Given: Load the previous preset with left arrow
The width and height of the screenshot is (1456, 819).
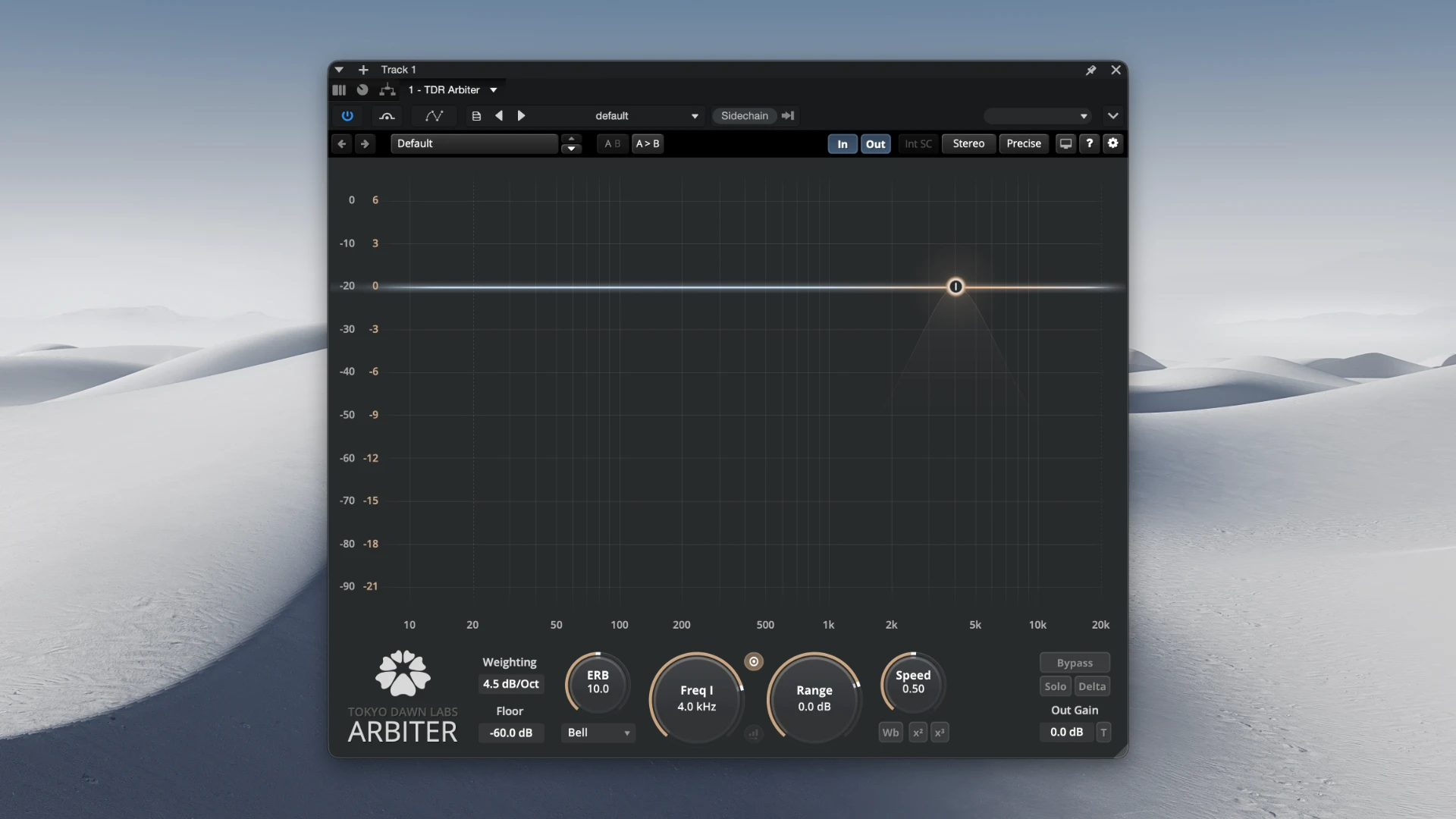Looking at the screenshot, I should point(498,116).
